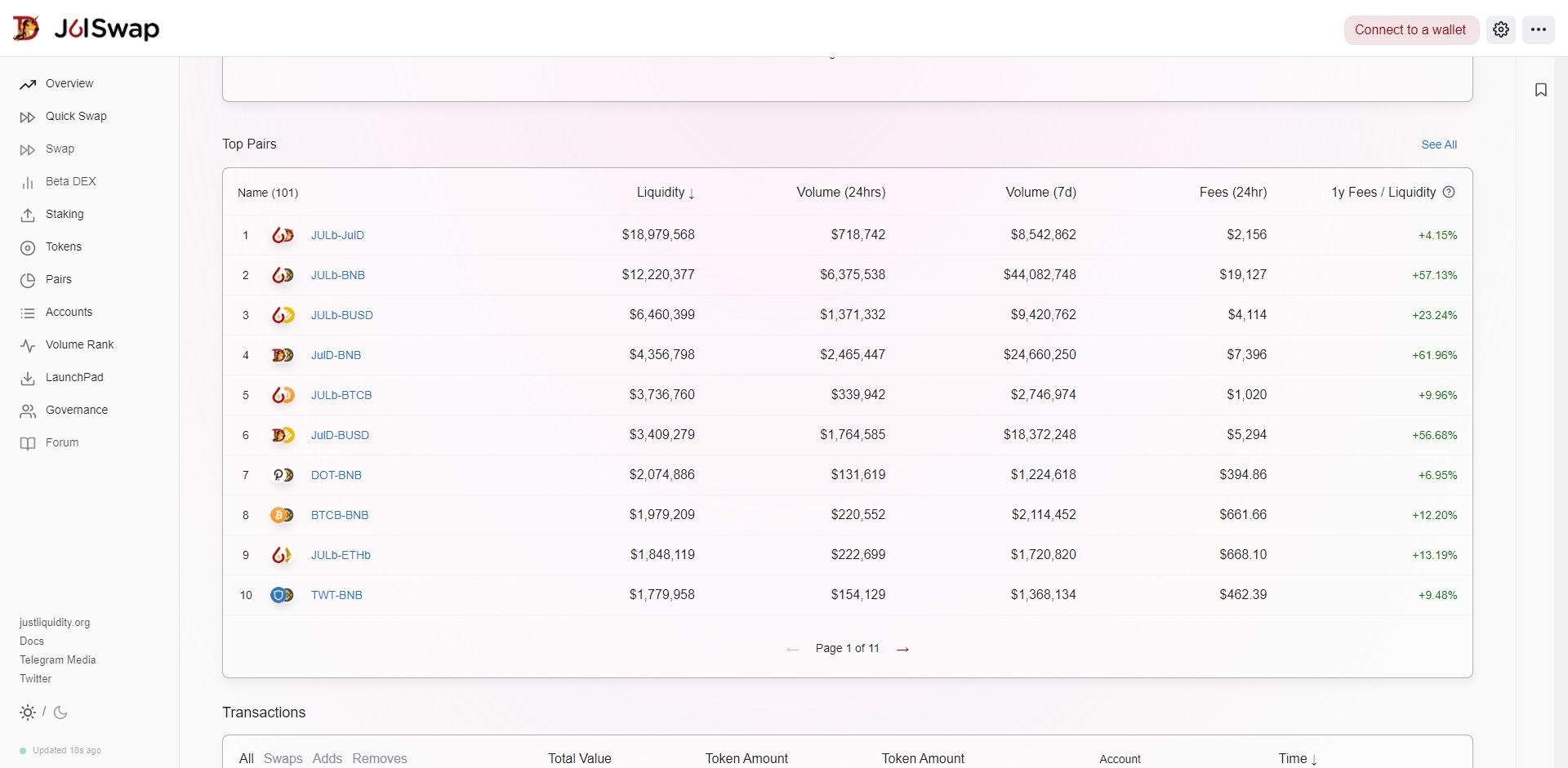Click the $462.39 fees value

(1243, 595)
